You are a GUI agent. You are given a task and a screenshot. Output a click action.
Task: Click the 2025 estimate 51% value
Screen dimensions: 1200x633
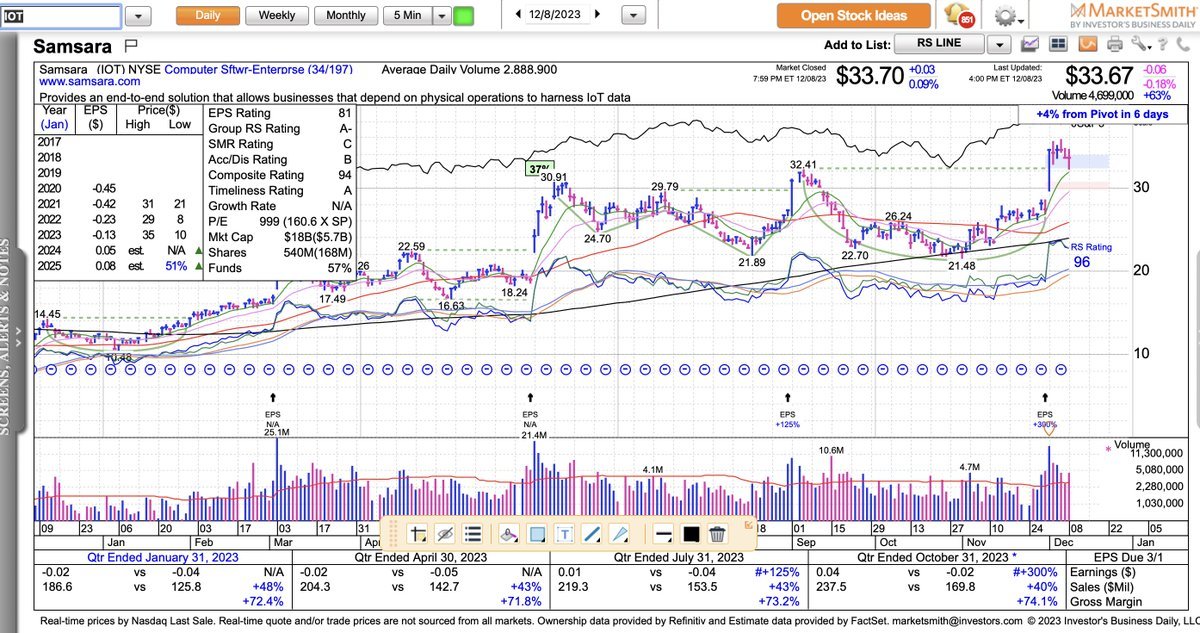pyautogui.click(x=176, y=267)
